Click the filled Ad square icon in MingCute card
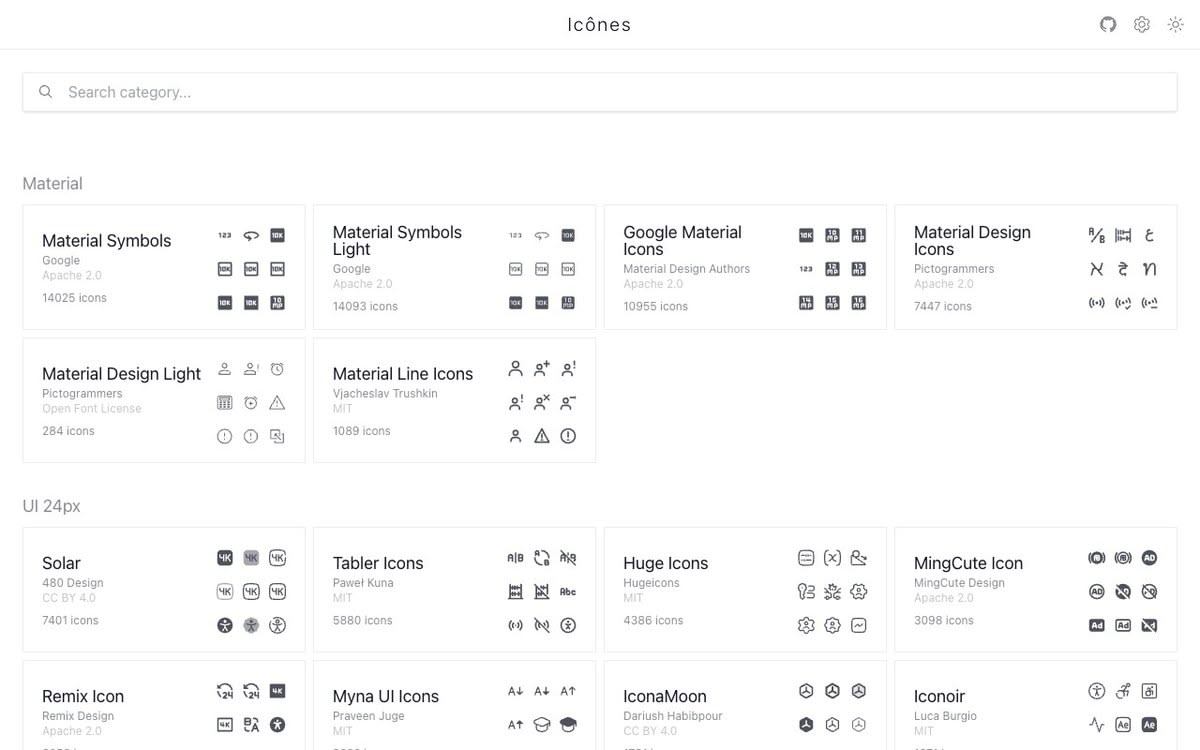This screenshot has width=1200, height=750. [x=1097, y=625]
